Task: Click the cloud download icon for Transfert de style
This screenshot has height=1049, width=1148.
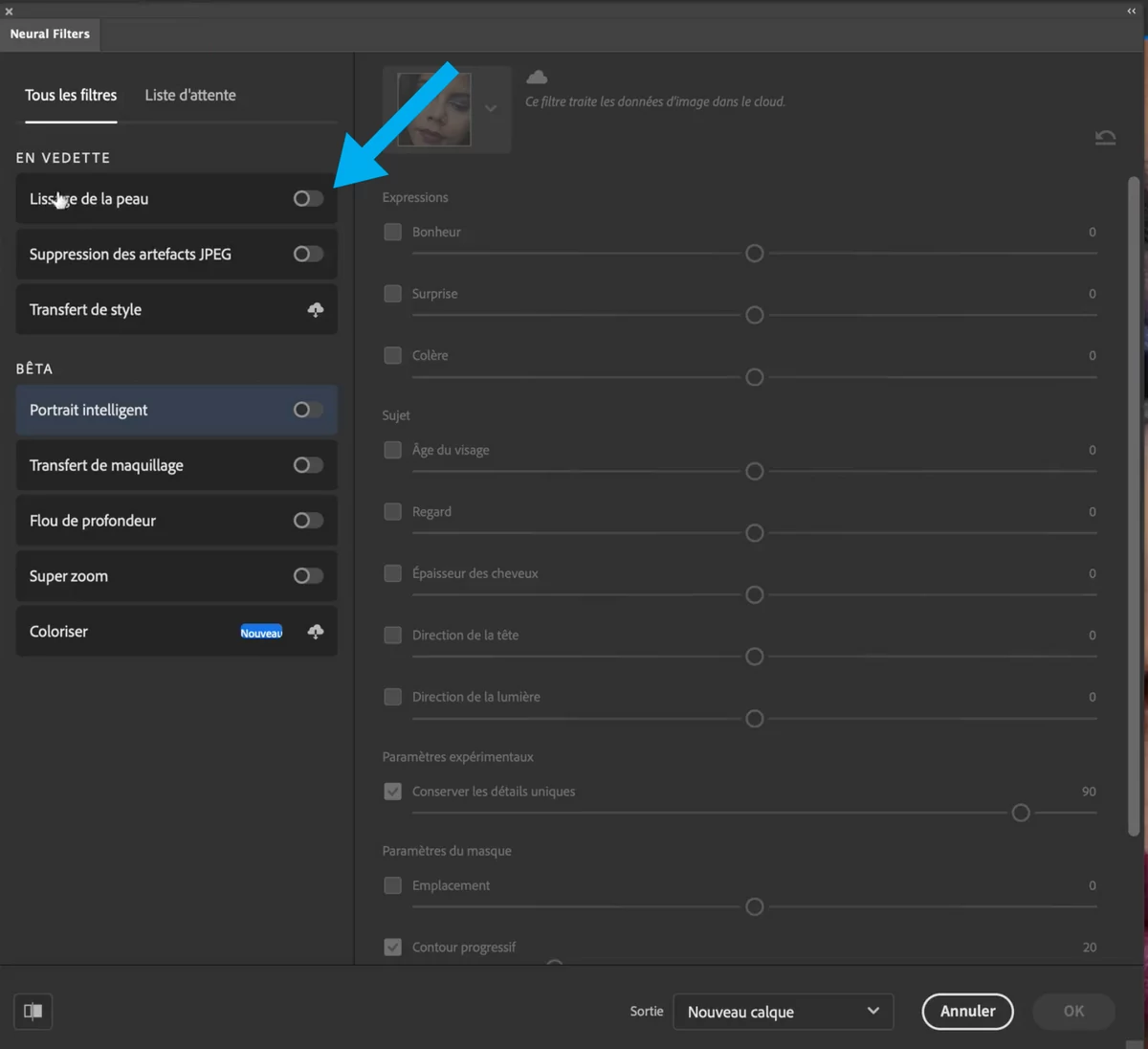Action: click(x=316, y=309)
